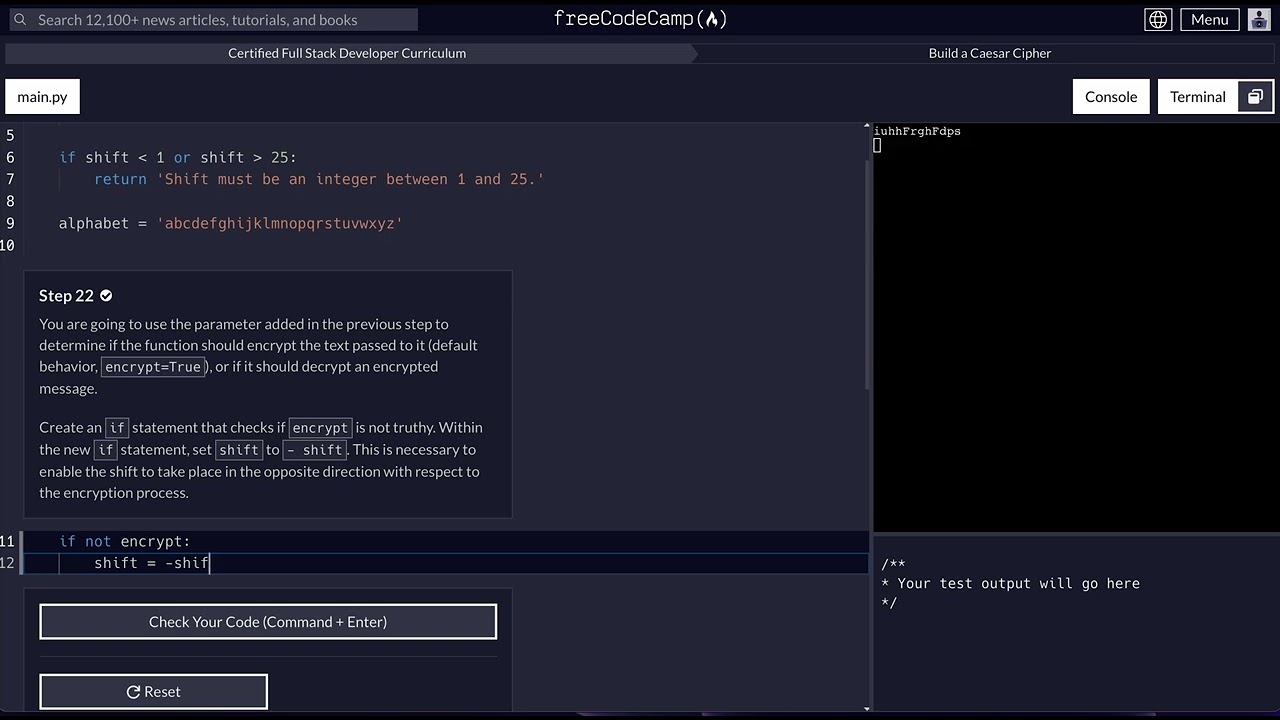Viewport: 1280px width, 720px height.
Task: Click line number 11 in the gutter
Action: [x=7, y=541]
